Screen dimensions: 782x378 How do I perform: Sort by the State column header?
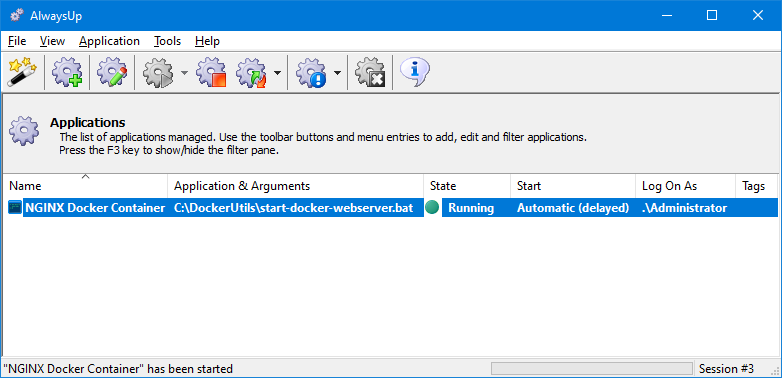[x=467, y=186]
